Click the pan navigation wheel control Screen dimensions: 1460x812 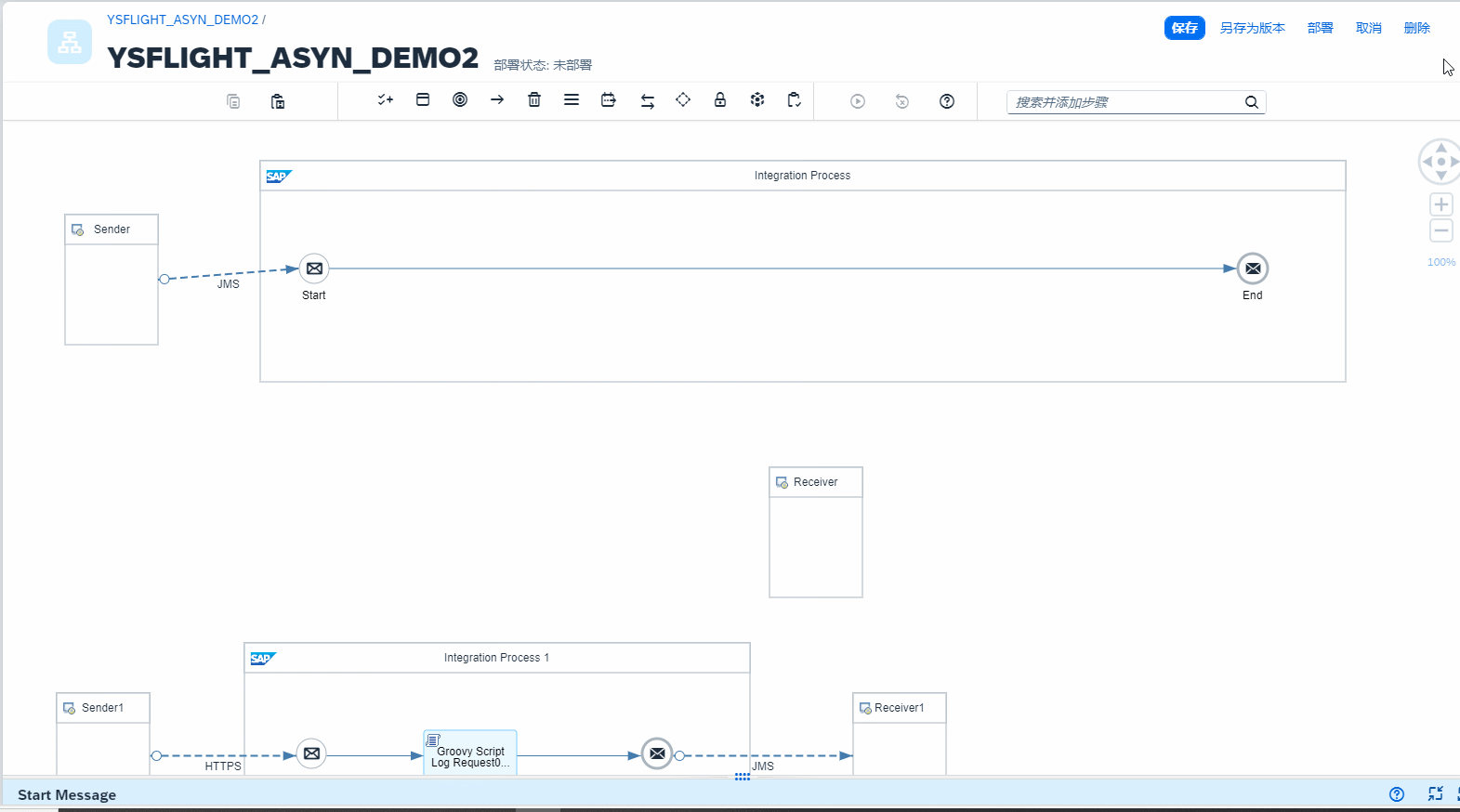[x=1440, y=162]
